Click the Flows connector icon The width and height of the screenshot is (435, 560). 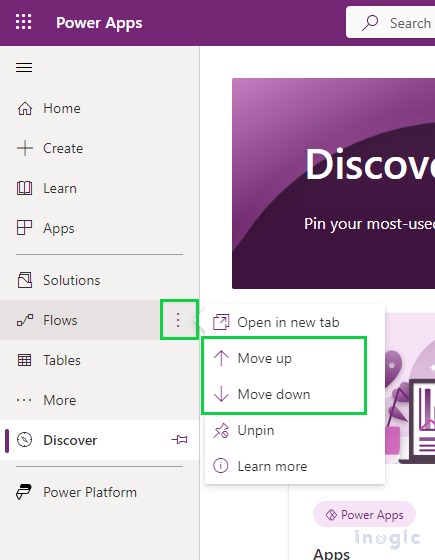(25, 320)
